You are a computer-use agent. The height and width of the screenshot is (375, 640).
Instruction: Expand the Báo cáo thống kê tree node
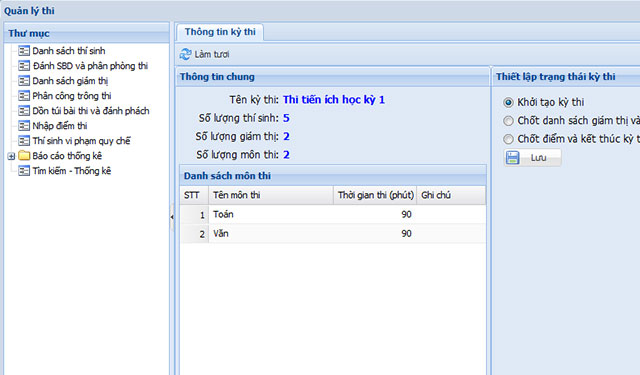pos(11,156)
